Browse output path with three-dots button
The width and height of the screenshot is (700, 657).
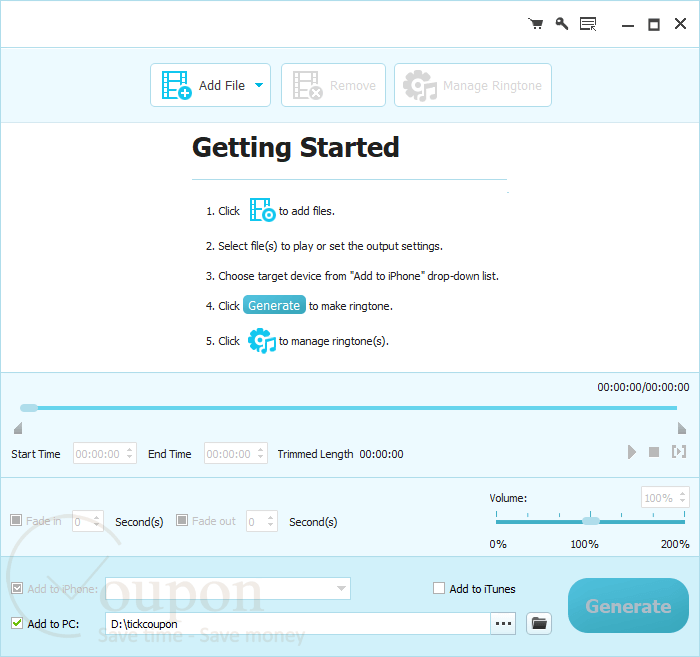[503, 624]
